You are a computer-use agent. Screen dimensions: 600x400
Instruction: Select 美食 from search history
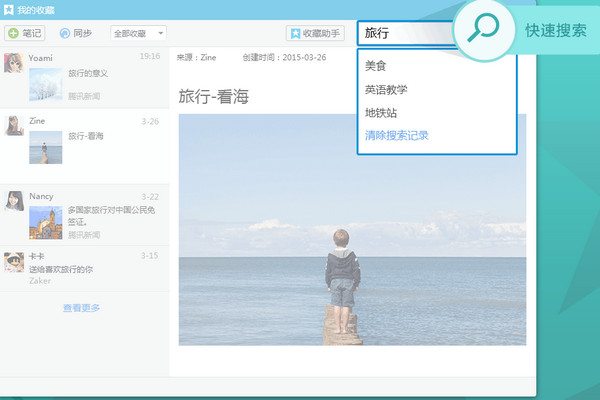point(375,68)
